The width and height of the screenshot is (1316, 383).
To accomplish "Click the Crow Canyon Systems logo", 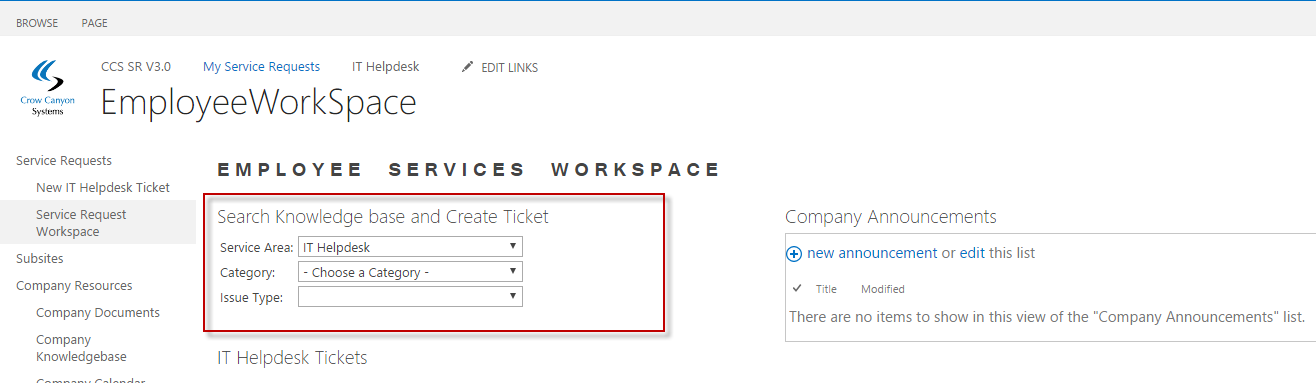I will click(x=47, y=88).
